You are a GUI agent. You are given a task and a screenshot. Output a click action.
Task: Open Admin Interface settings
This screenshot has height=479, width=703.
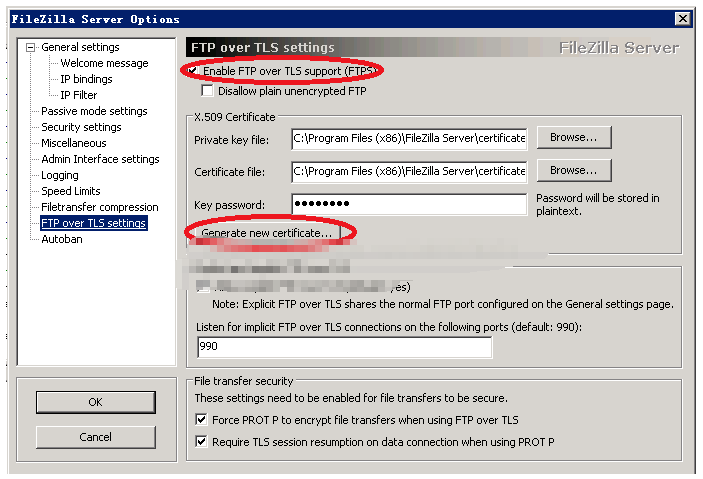pyautogui.click(x=100, y=159)
